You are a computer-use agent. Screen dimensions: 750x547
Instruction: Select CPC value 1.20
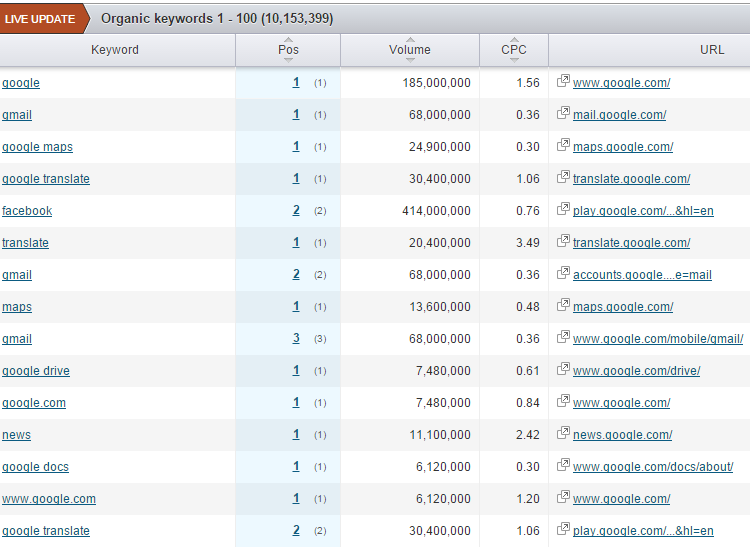[528, 499]
